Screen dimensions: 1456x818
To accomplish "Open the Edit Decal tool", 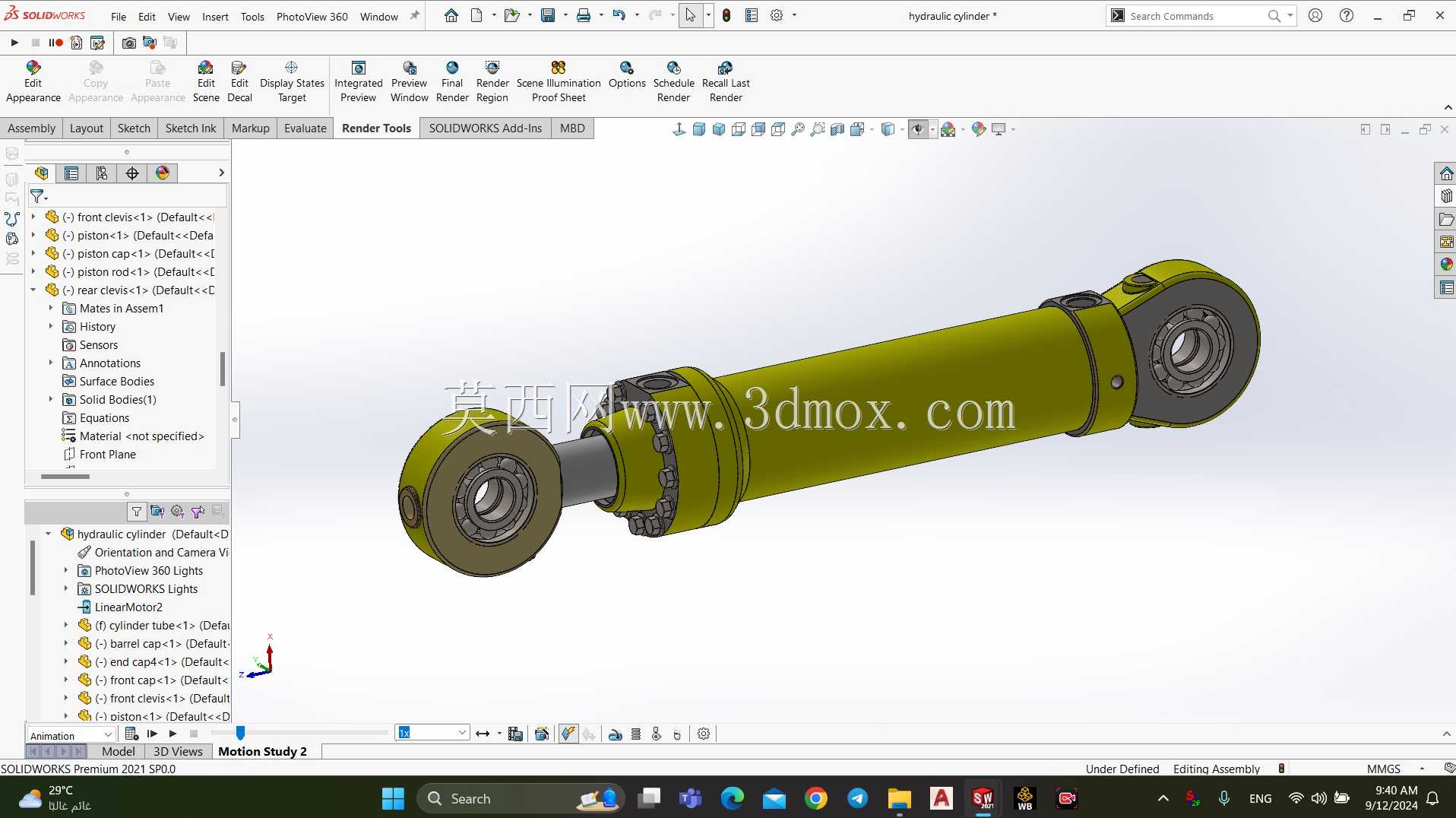I will [x=239, y=81].
